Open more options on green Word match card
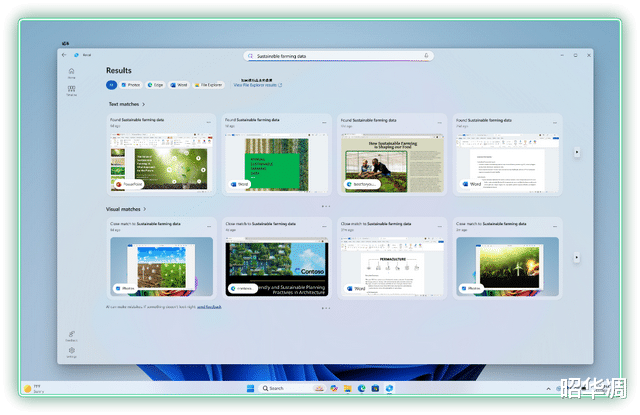 324,122
